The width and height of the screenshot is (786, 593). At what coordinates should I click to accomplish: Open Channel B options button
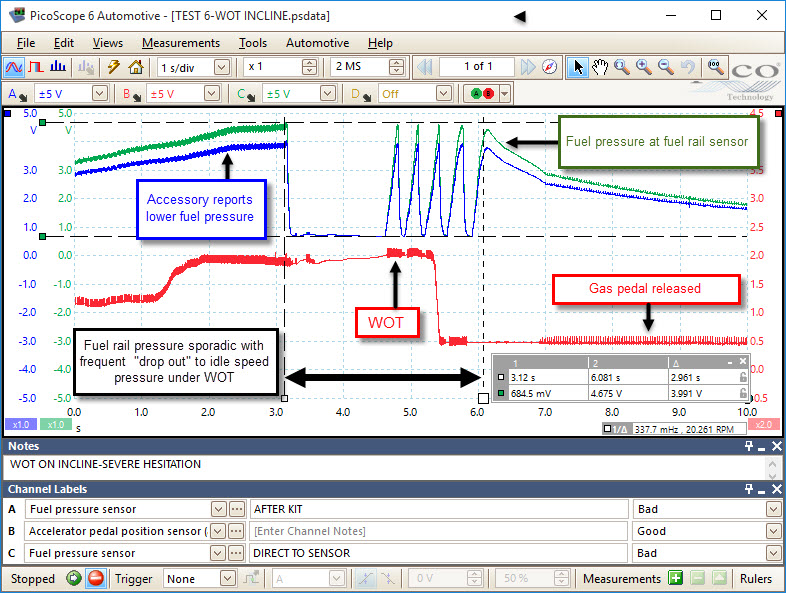[x=132, y=94]
